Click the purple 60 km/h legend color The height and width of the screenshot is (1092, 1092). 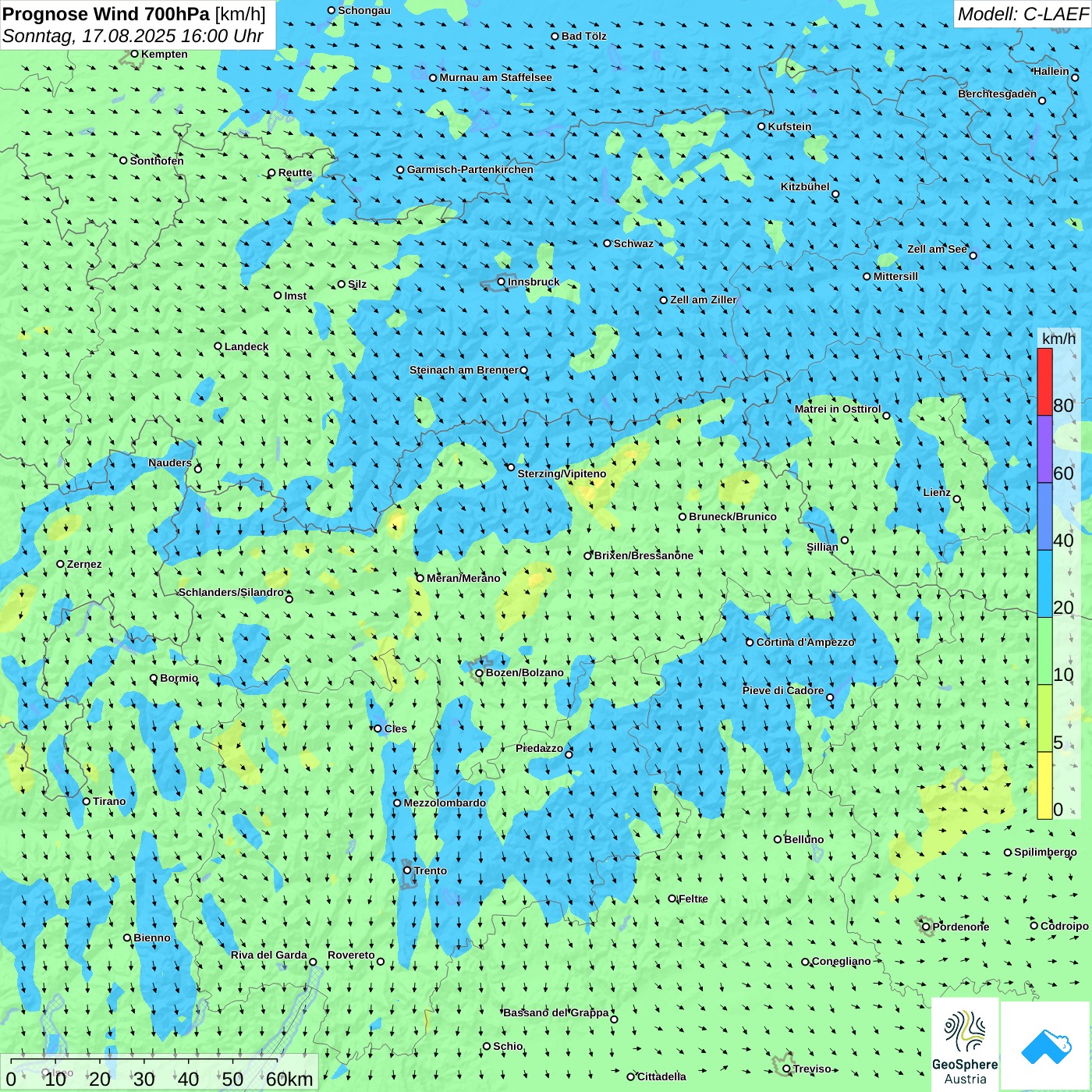1044,449
